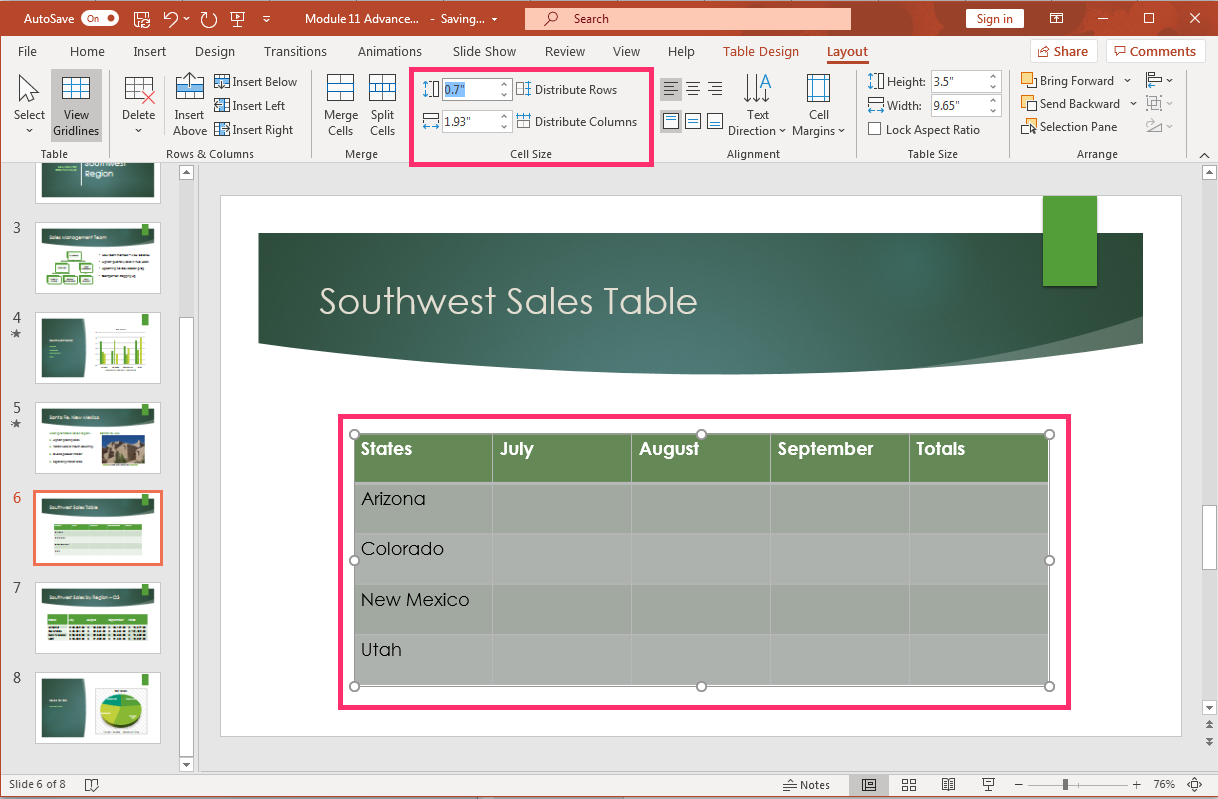Open the Comments pane
The height and width of the screenshot is (799, 1218).
[x=1155, y=51]
